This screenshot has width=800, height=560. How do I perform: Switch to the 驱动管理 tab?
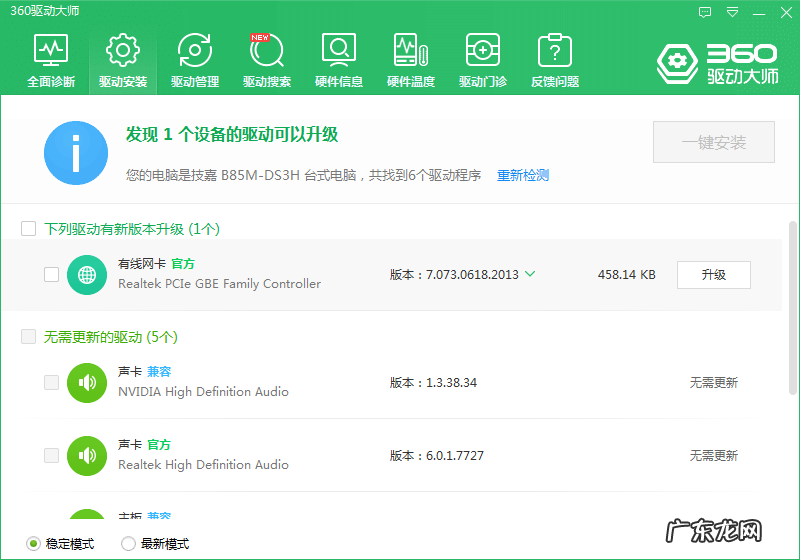[x=195, y=60]
